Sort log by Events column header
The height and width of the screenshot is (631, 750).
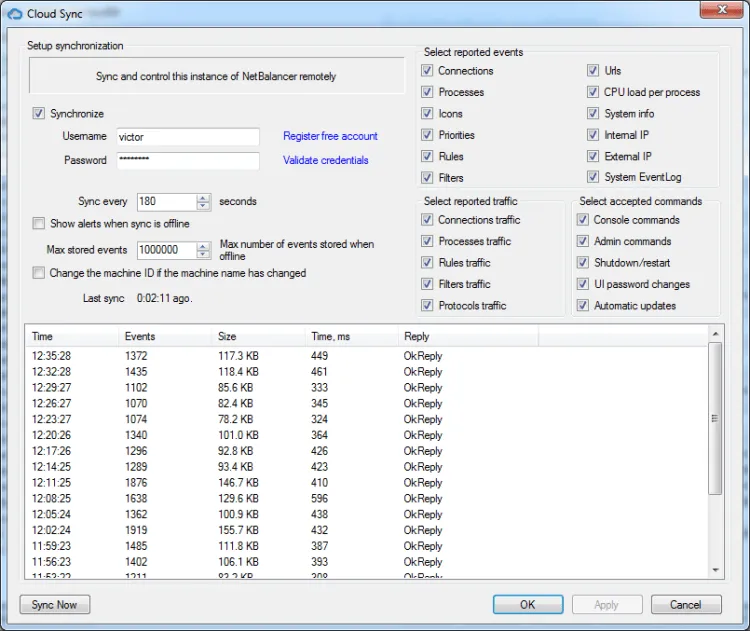click(x=165, y=336)
